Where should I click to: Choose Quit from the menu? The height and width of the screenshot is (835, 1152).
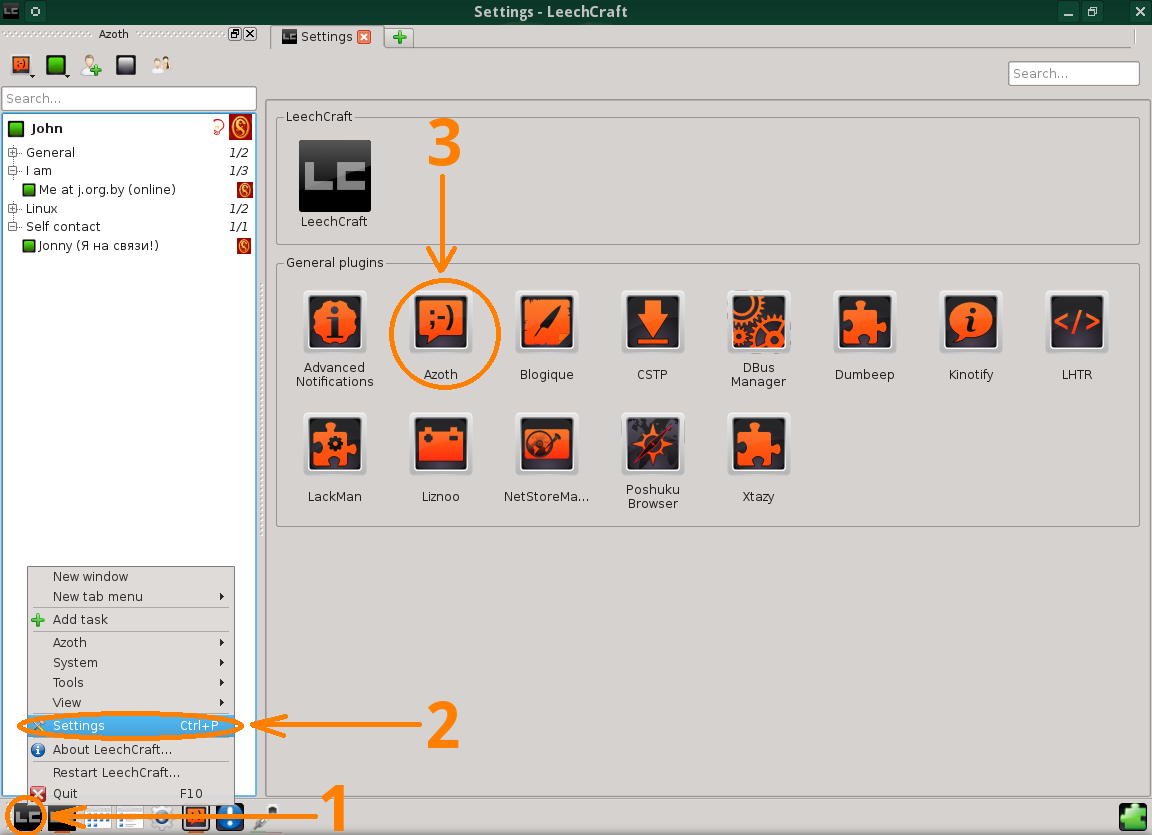pos(131,793)
